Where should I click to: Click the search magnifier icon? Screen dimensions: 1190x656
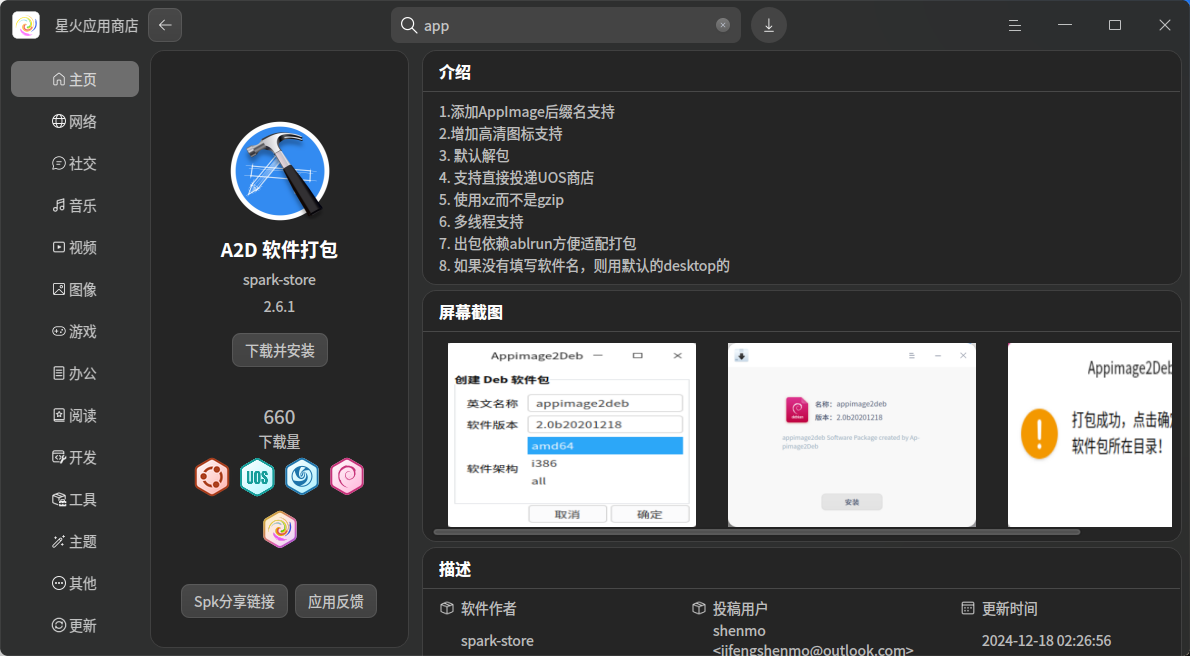click(x=408, y=25)
